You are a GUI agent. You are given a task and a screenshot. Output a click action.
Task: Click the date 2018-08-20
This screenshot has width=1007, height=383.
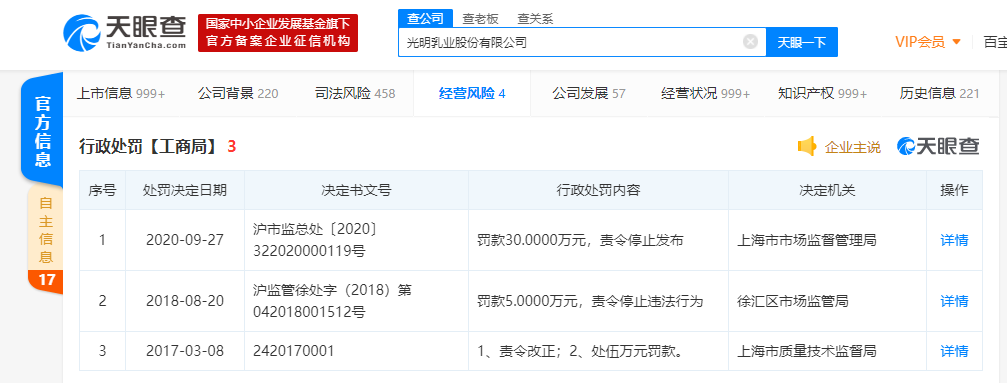(185, 301)
